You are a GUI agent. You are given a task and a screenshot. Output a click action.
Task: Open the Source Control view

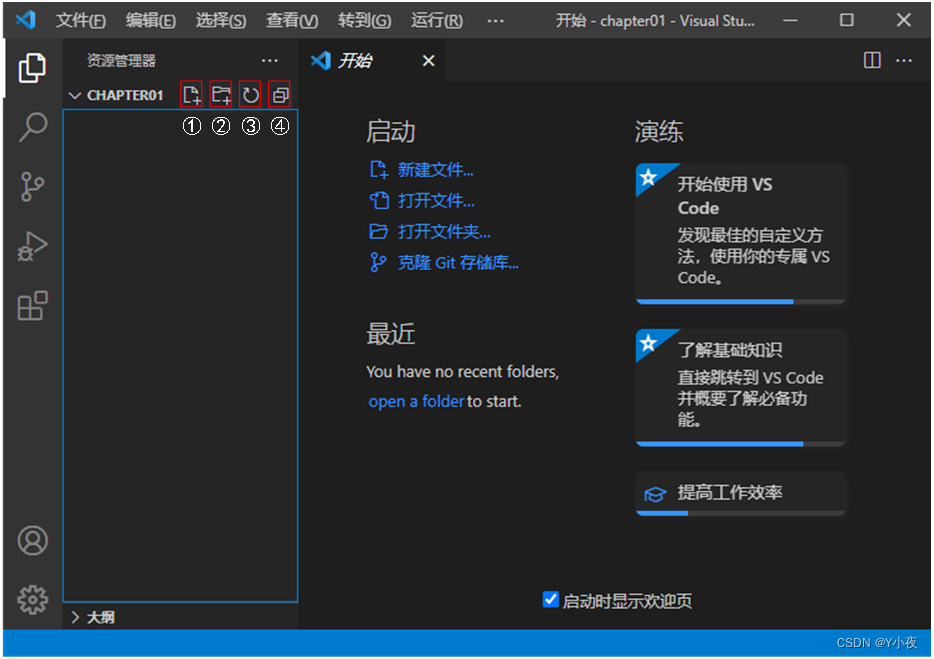(32, 187)
